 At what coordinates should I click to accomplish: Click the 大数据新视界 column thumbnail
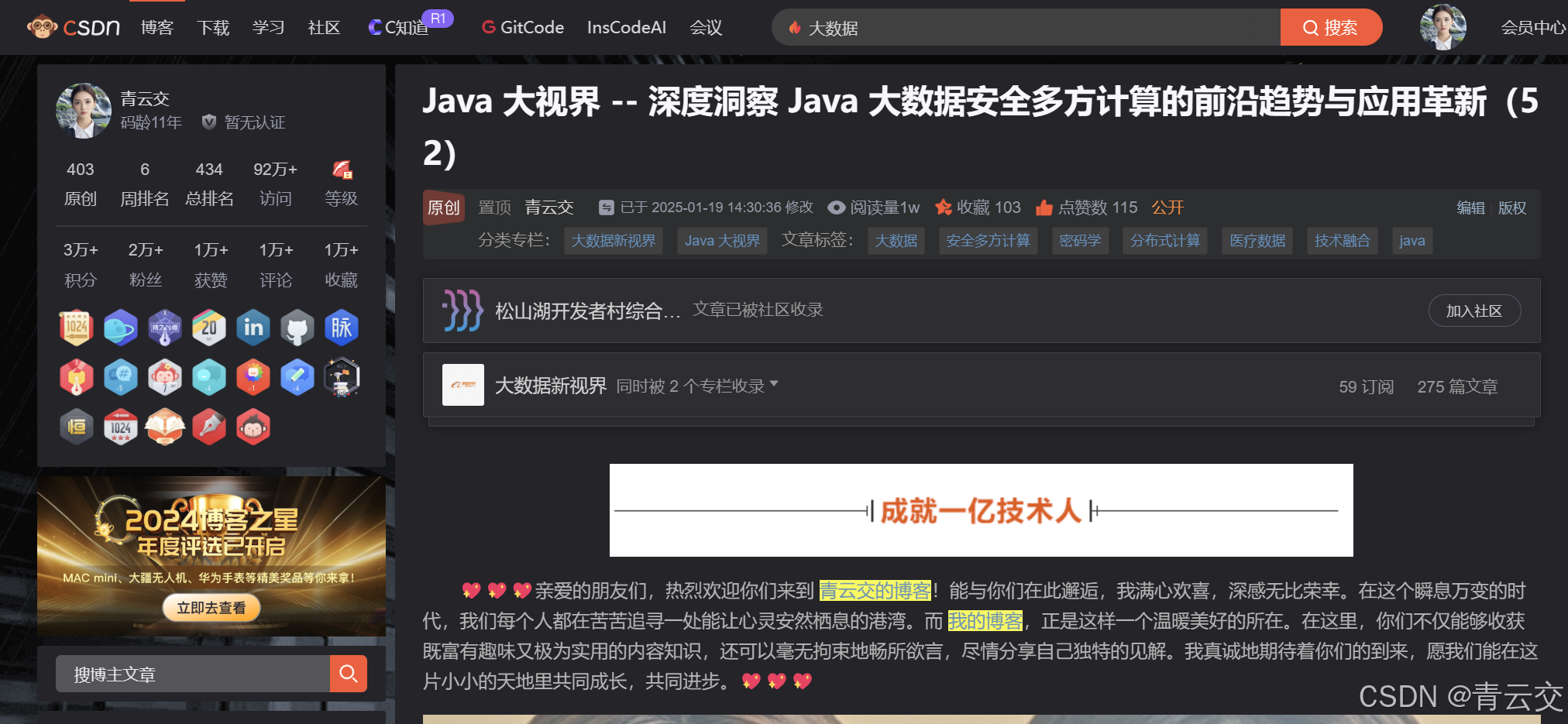463,385
